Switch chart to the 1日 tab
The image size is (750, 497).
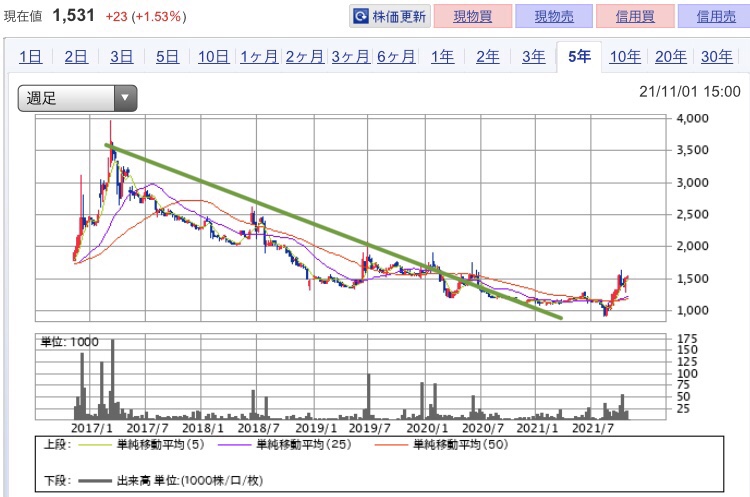click(x=30, y=57)
